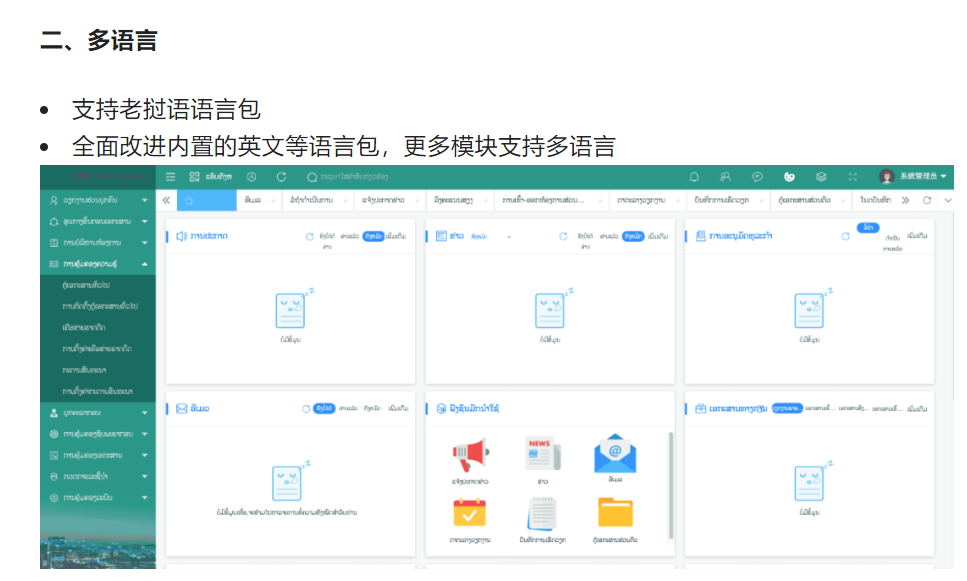Open the NEWS newspaper shortcut icon
Image resolution: width=967 pixels, height=581 pixels.
point(542,454)
